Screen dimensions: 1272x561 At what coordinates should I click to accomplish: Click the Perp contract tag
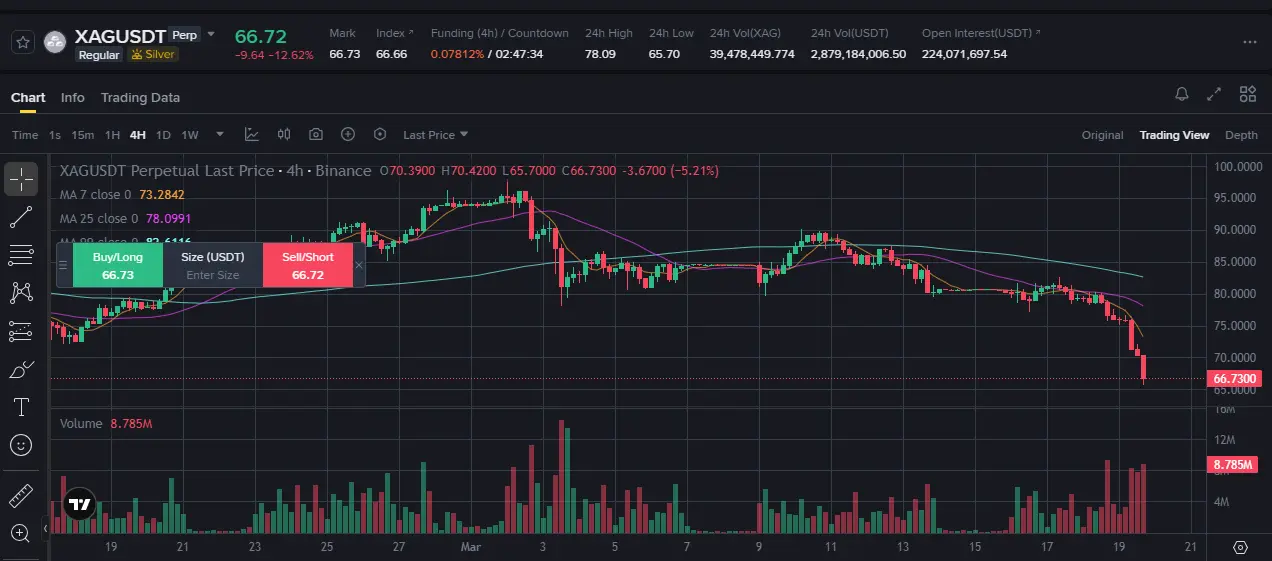184,35
